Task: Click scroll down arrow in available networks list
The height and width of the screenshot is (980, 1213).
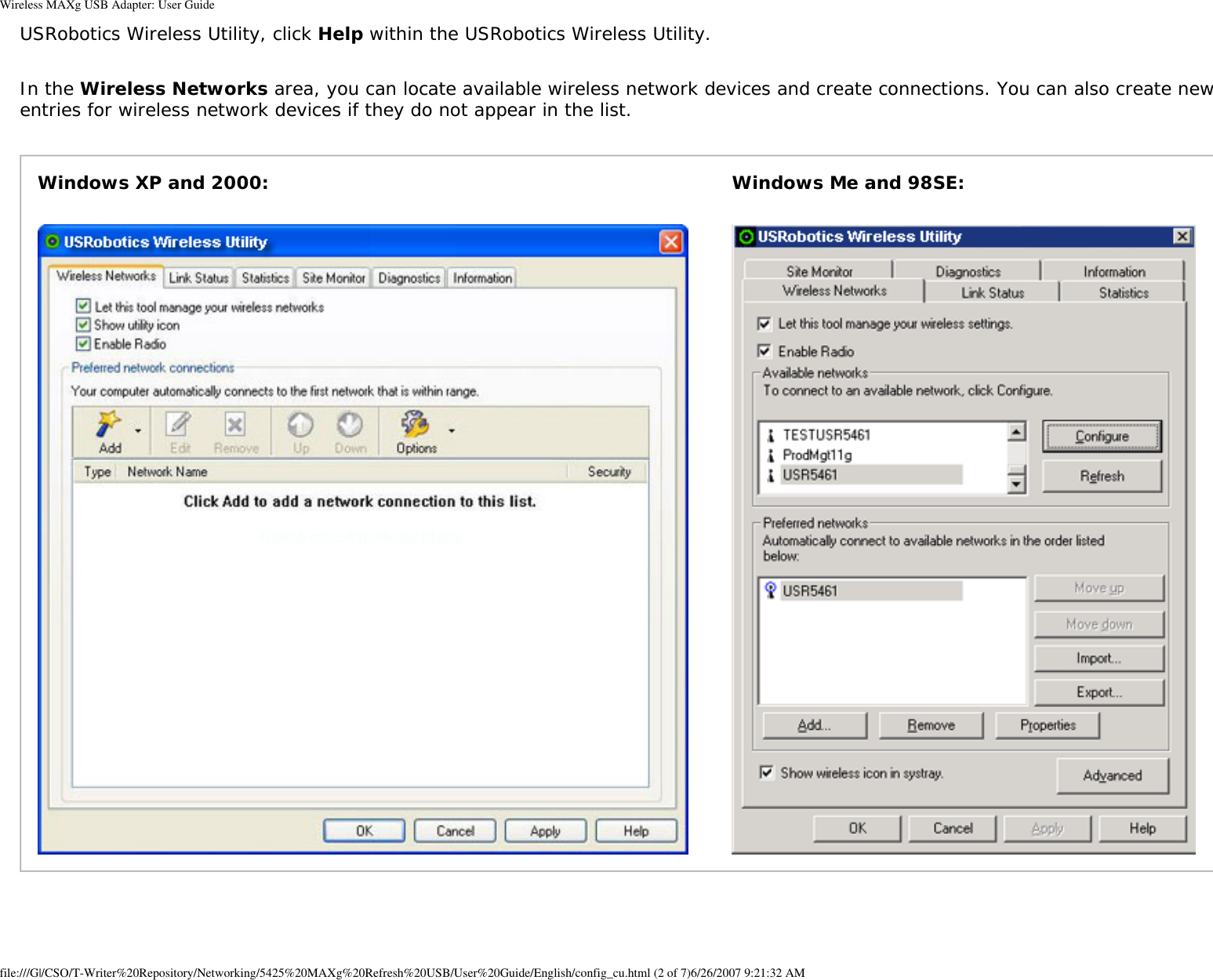Action: (1016, 485)
